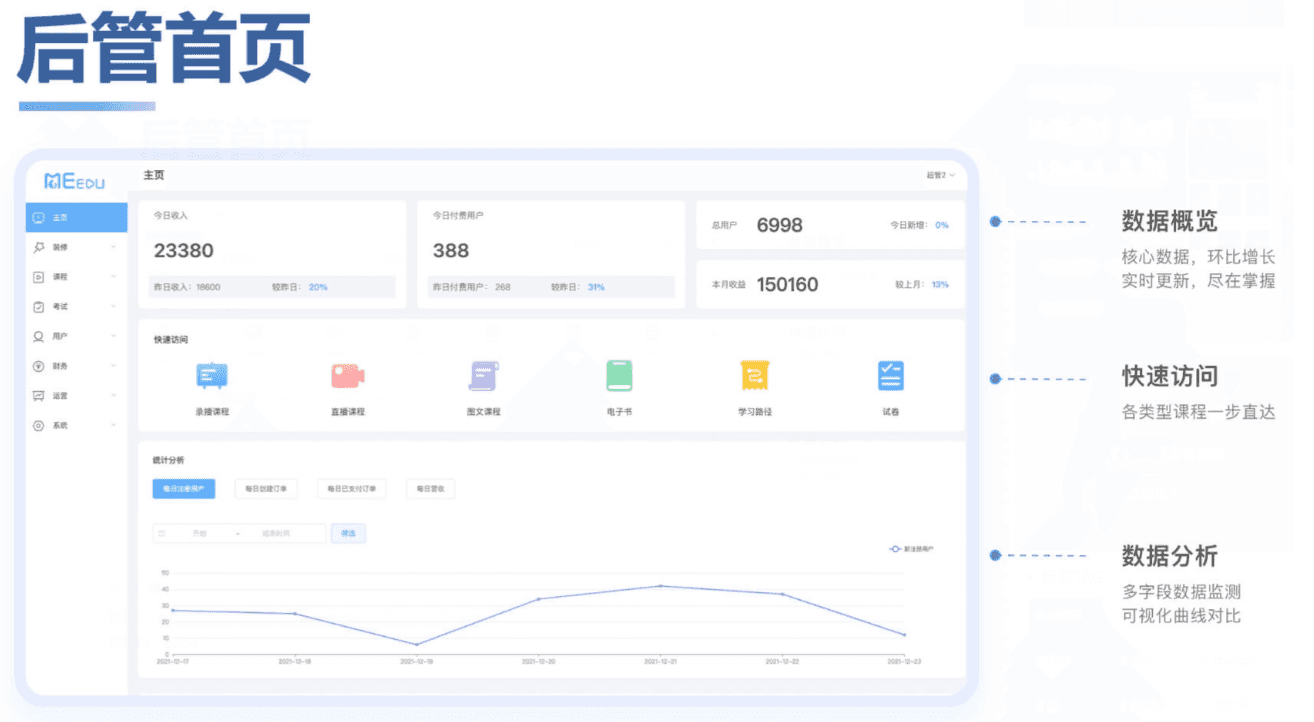Click the 用户 person icon in sidebar
Image resolution: width=1314 pixels, height=722 pixels.
coord(38,336)
